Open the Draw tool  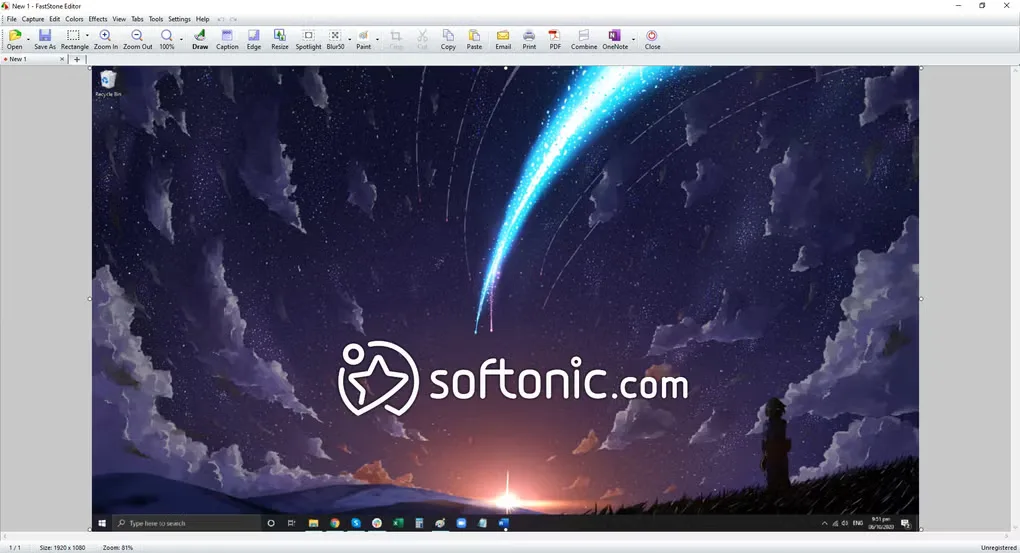pos(200,39)
